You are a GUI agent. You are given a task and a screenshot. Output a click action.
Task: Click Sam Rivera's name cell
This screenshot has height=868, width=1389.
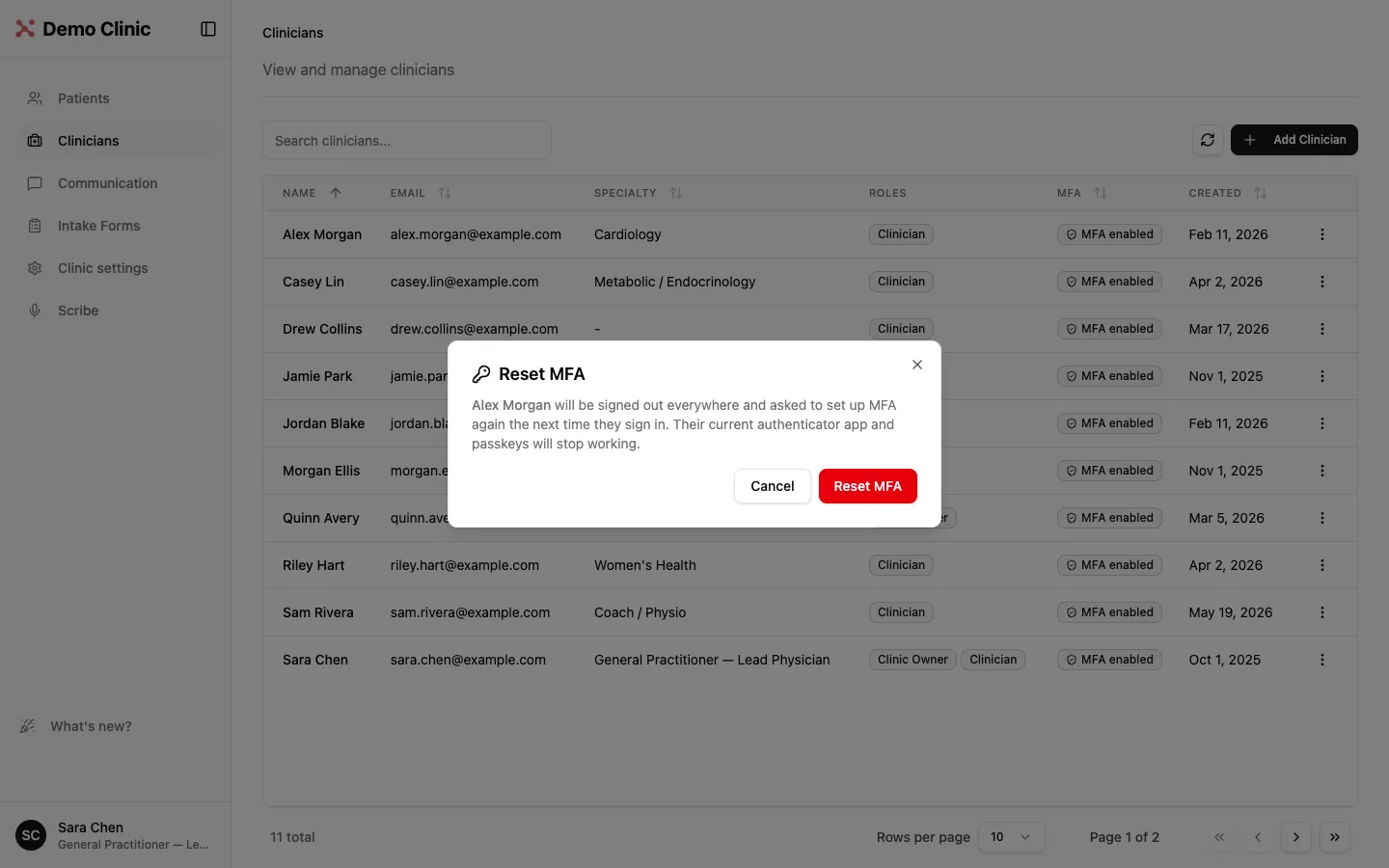click(x=318, y=612)
